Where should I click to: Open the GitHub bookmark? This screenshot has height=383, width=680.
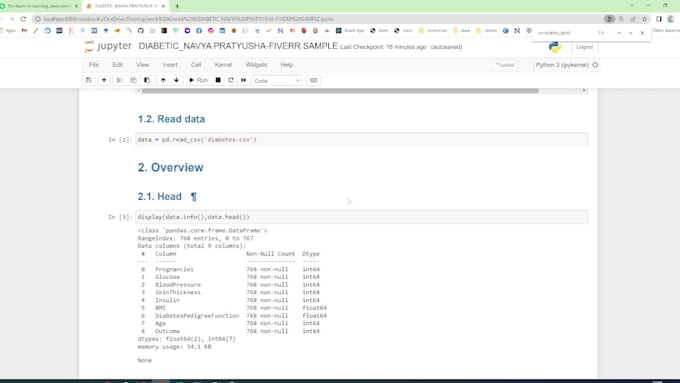point(141,31)
